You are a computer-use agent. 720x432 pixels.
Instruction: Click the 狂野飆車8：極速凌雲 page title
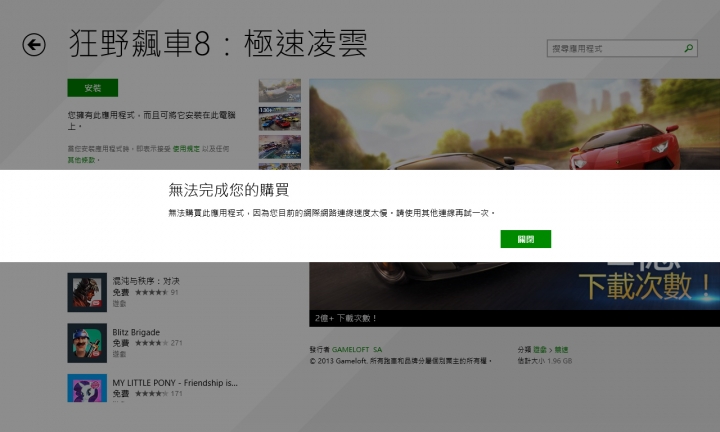point(218,44)
